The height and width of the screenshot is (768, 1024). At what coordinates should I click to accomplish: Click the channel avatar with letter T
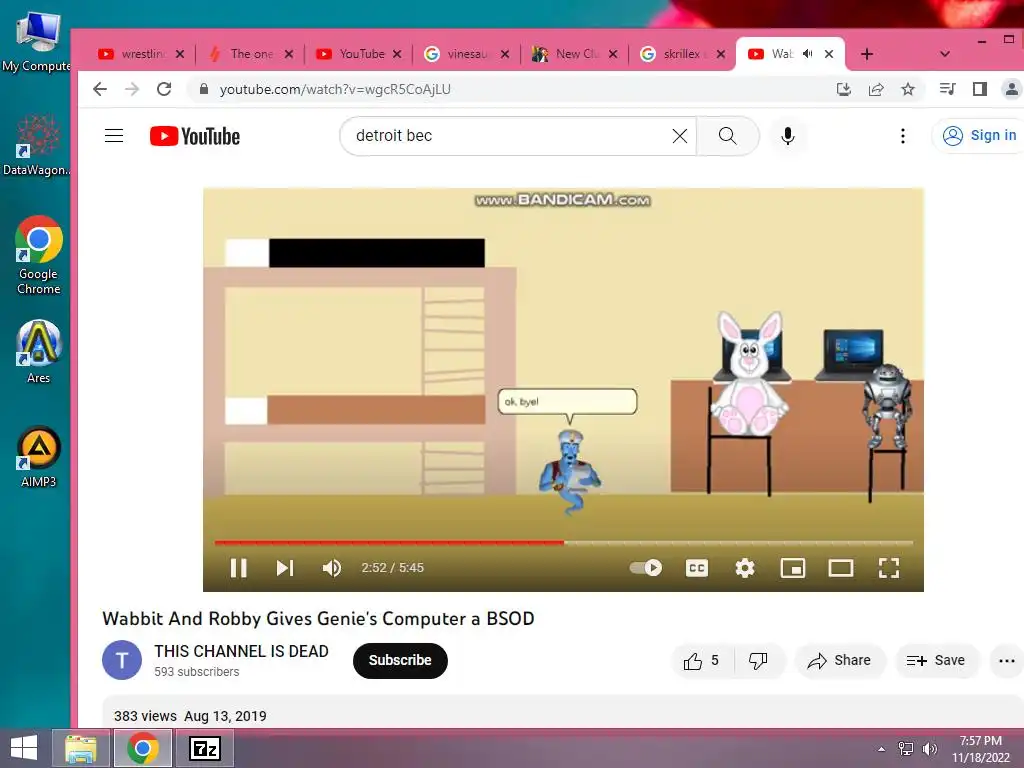[121, 660]
